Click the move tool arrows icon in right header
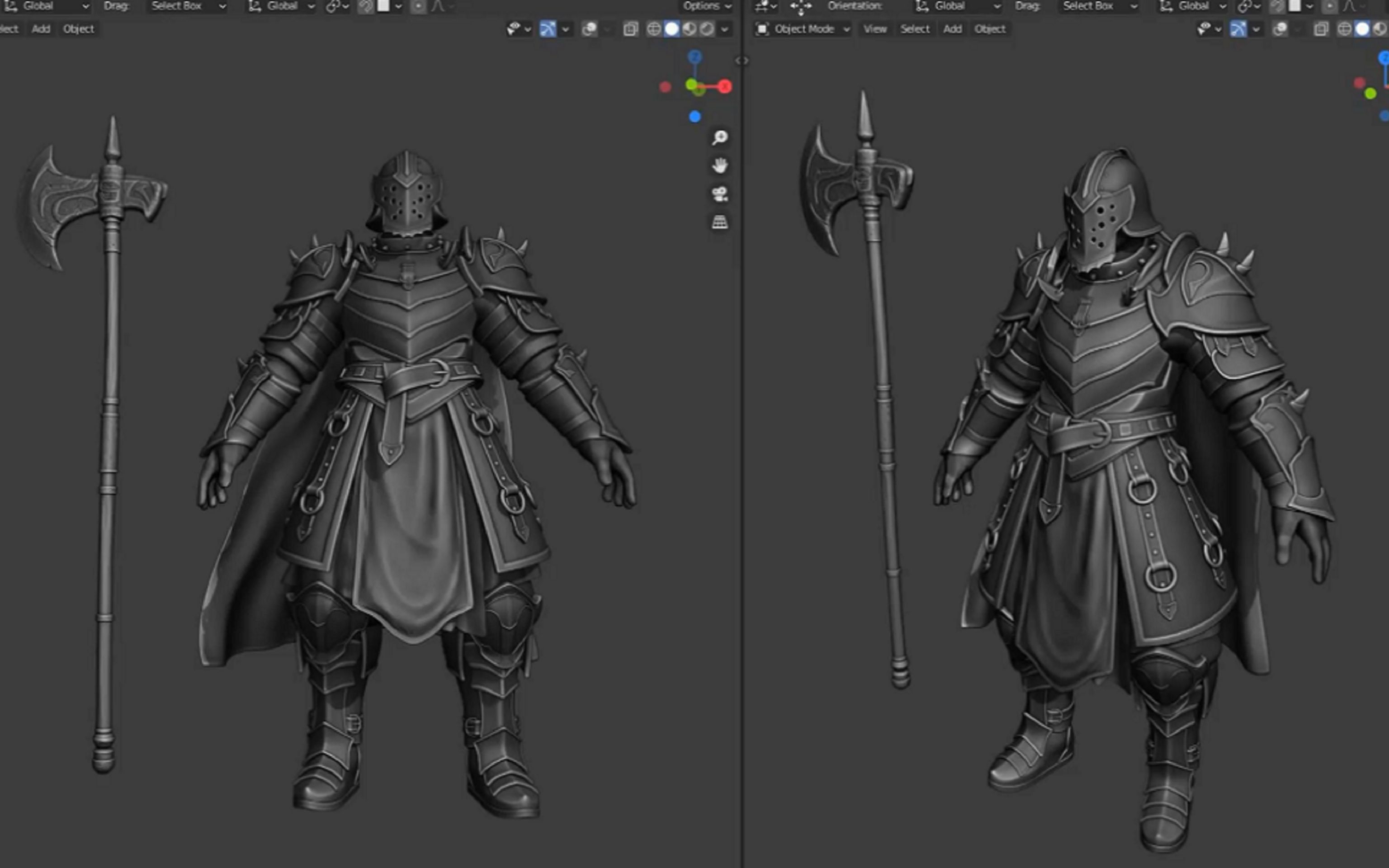Screen dimensions: 1389x868 [800, 6]
